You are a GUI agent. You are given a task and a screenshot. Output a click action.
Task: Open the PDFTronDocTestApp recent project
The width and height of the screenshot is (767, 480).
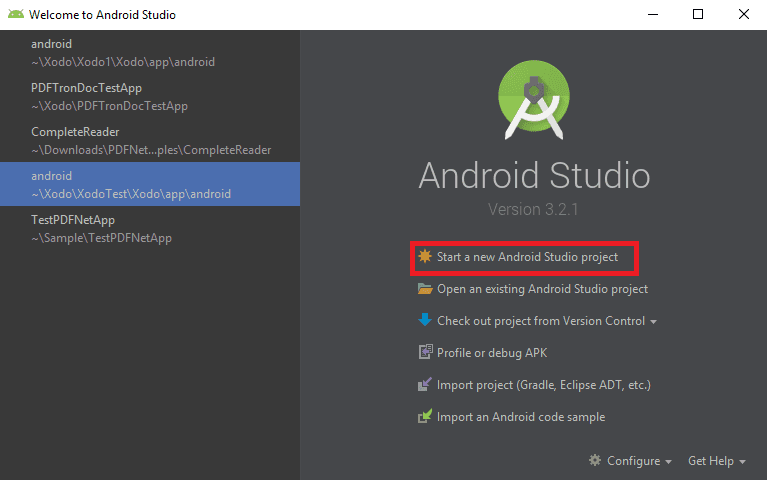point(110,96)
